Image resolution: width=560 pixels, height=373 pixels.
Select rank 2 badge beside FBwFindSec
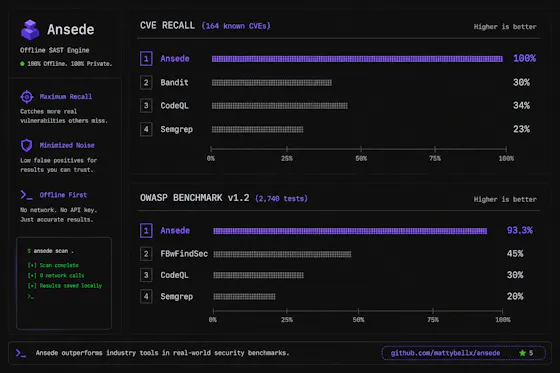146,254
